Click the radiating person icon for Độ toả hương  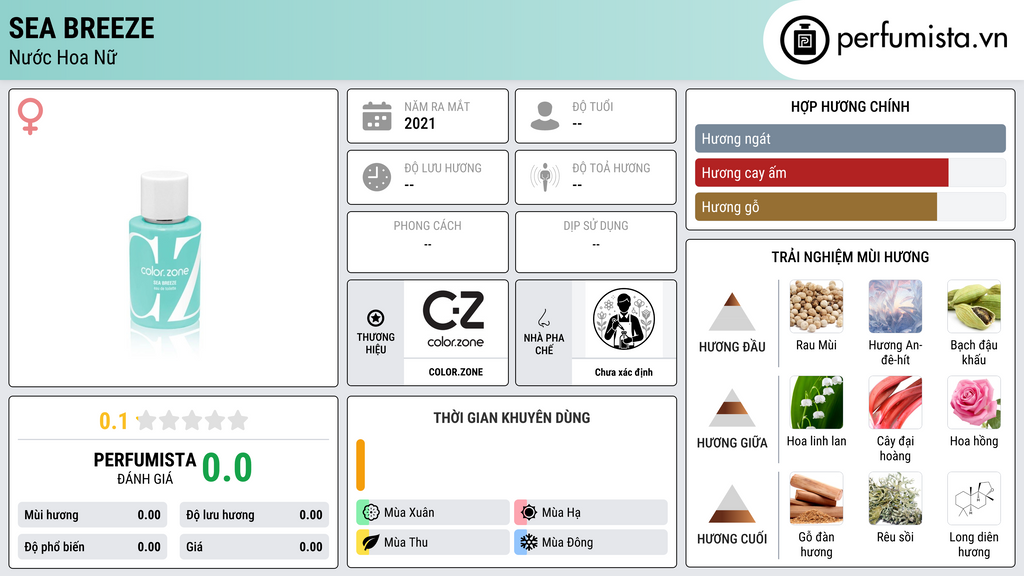[x=545, y=177]
